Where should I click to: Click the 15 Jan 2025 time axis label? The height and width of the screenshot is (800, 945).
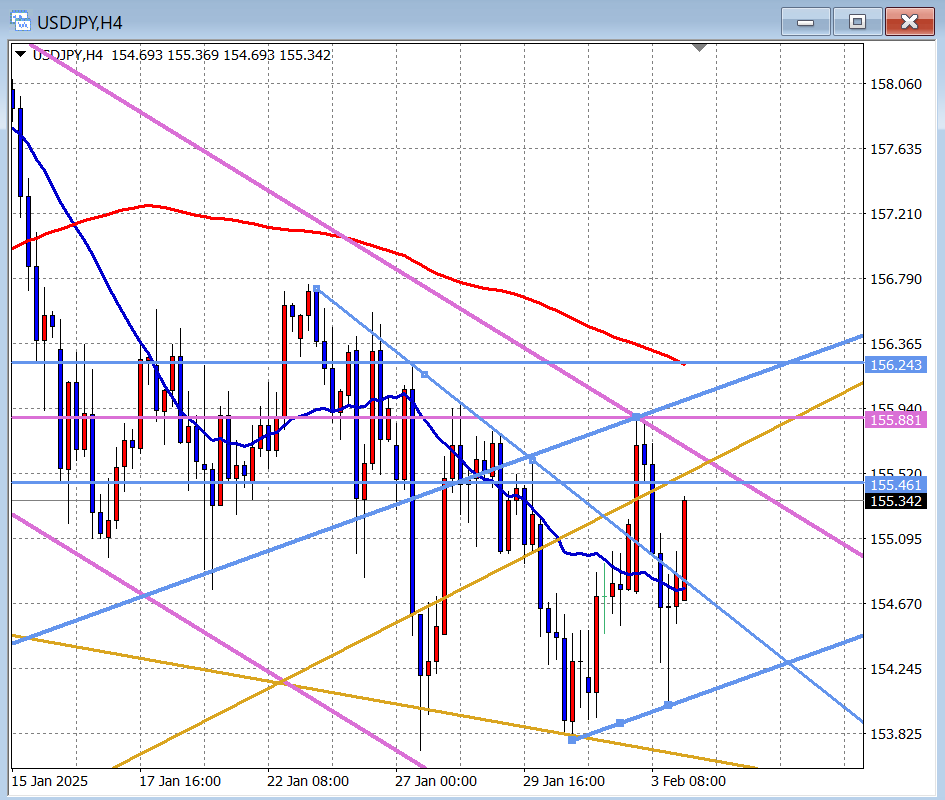(x=48, y=781)
